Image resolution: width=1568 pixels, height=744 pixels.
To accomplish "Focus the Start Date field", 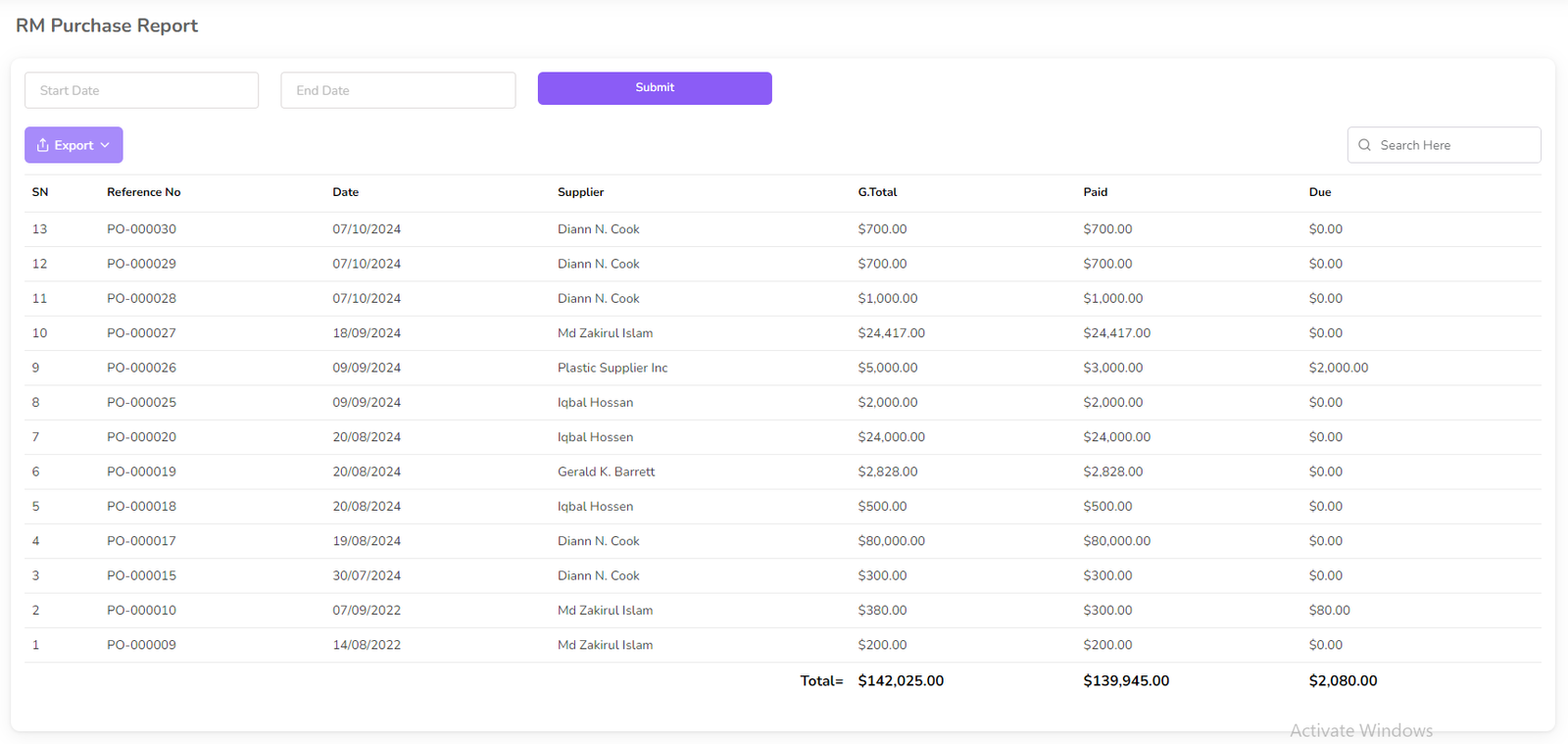I will coord(141,90).
